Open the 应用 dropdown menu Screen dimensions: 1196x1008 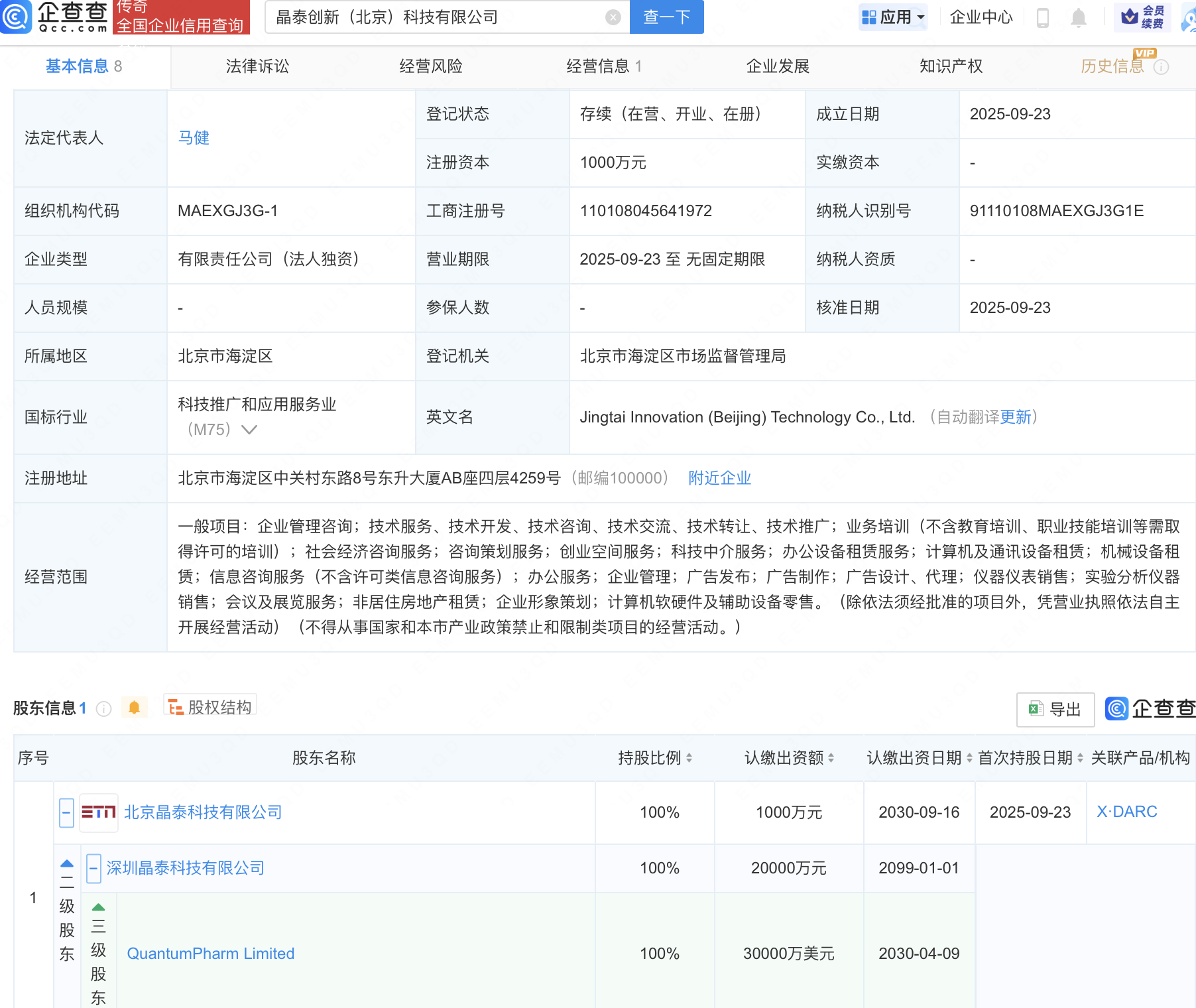point(893,17)
